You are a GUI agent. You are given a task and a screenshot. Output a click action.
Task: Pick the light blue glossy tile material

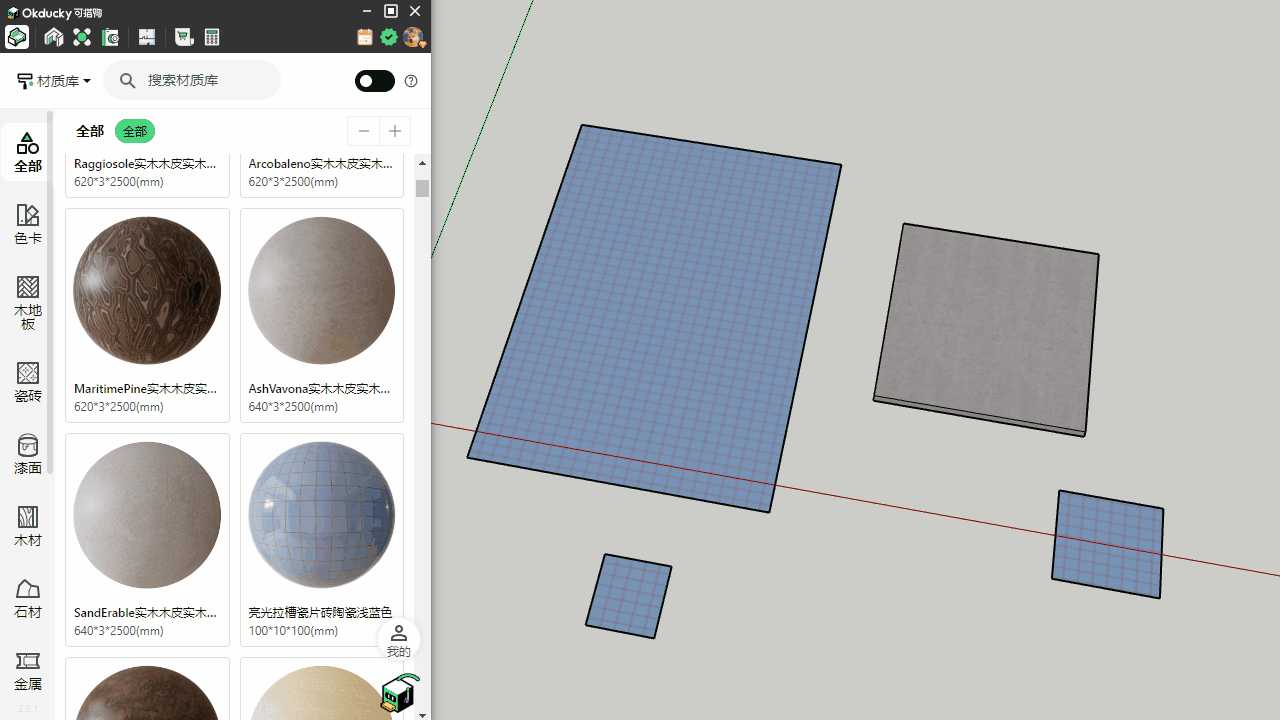(322, 515)
